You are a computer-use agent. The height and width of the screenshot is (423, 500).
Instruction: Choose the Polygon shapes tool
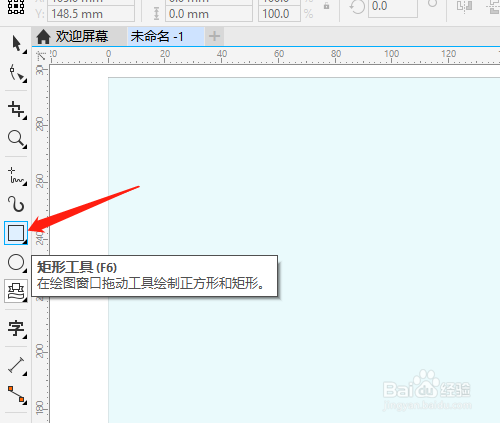tap(16, 291)
